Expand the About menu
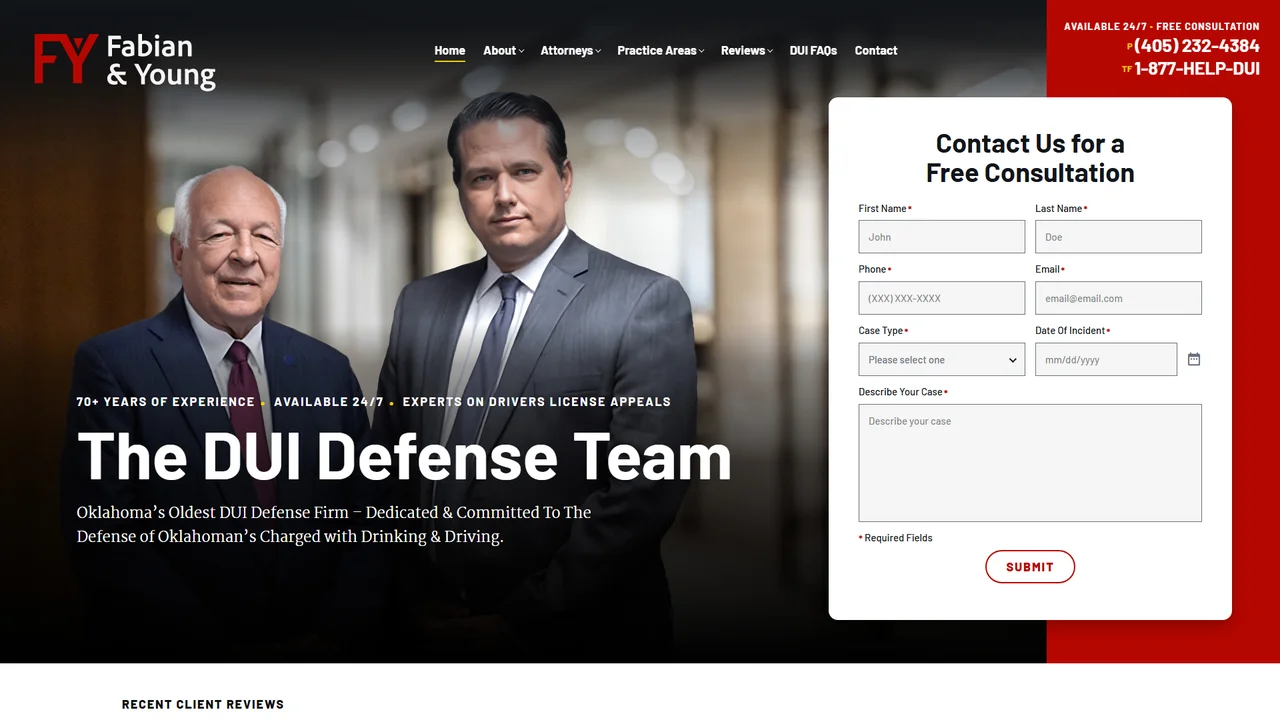 tap(503, 50)
